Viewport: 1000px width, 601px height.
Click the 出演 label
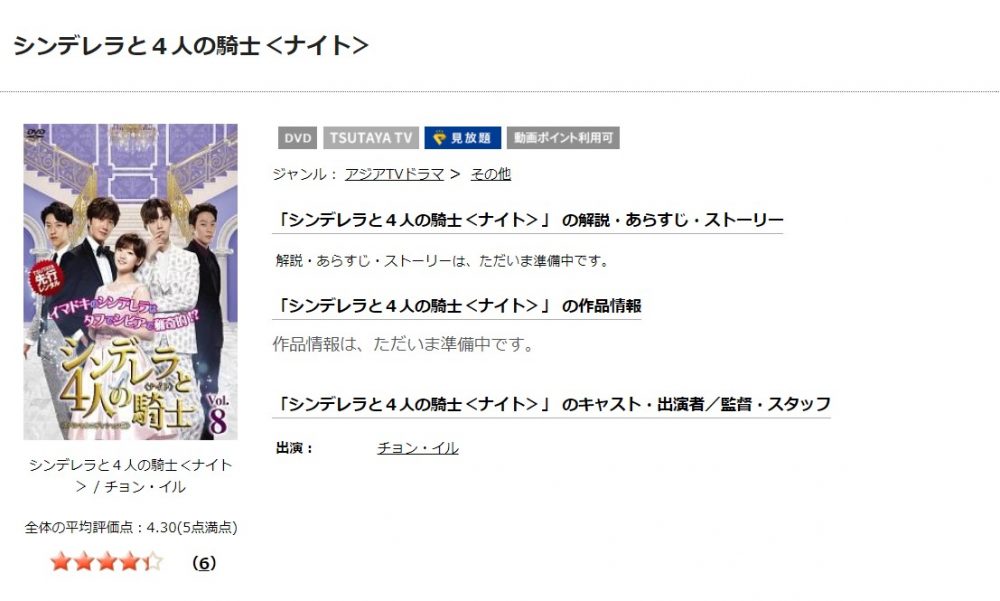click(295, 449)
